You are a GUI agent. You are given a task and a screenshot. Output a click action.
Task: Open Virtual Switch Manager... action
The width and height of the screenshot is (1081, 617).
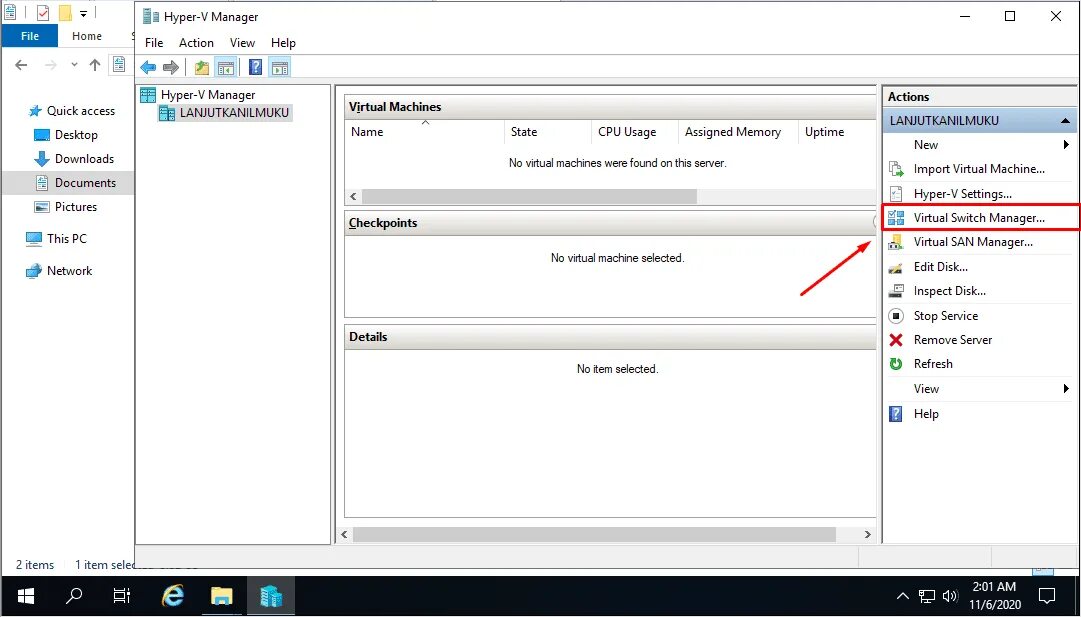(979, 218)
